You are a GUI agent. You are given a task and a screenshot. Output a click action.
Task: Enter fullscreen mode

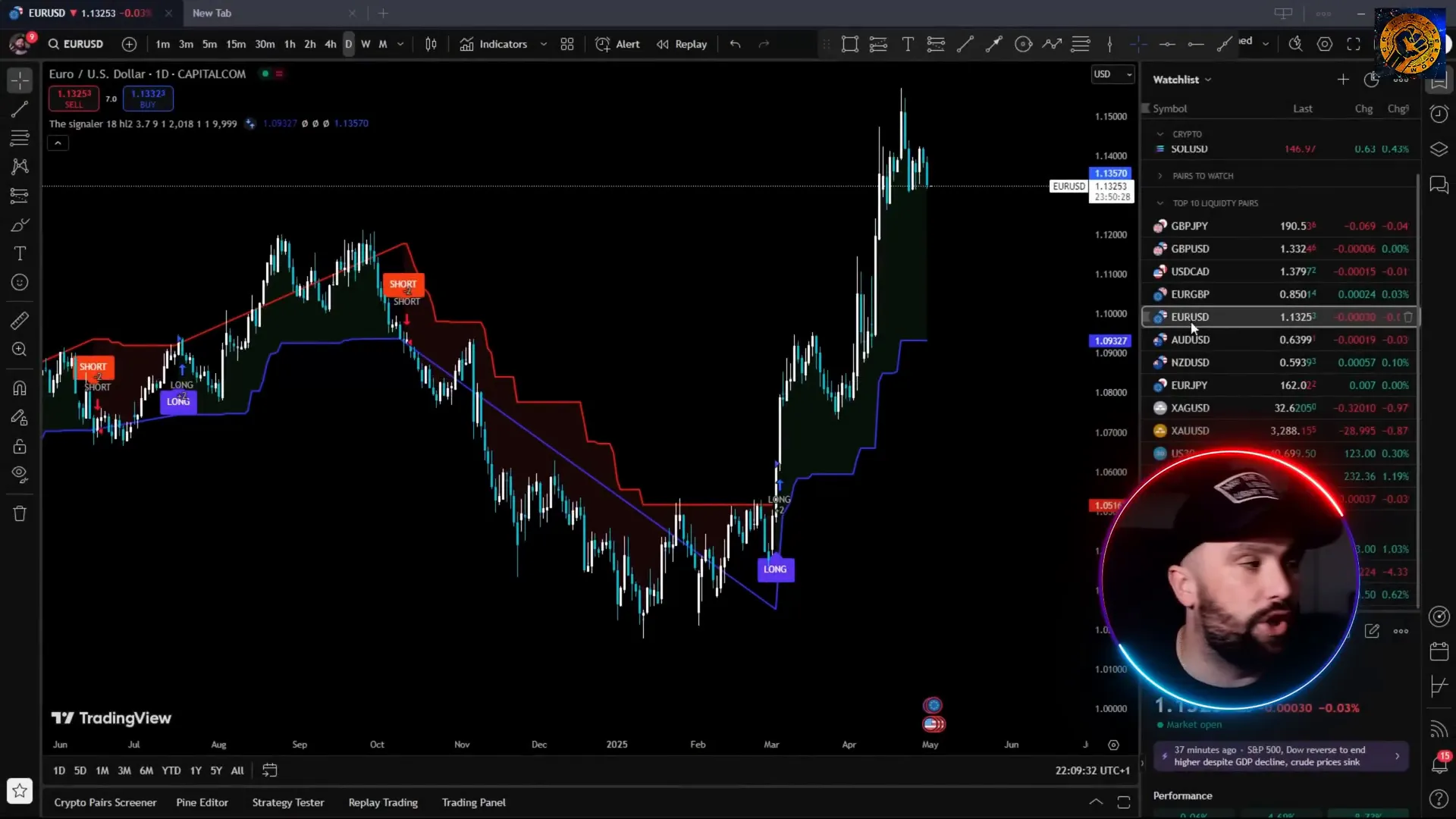point(1354,44)
